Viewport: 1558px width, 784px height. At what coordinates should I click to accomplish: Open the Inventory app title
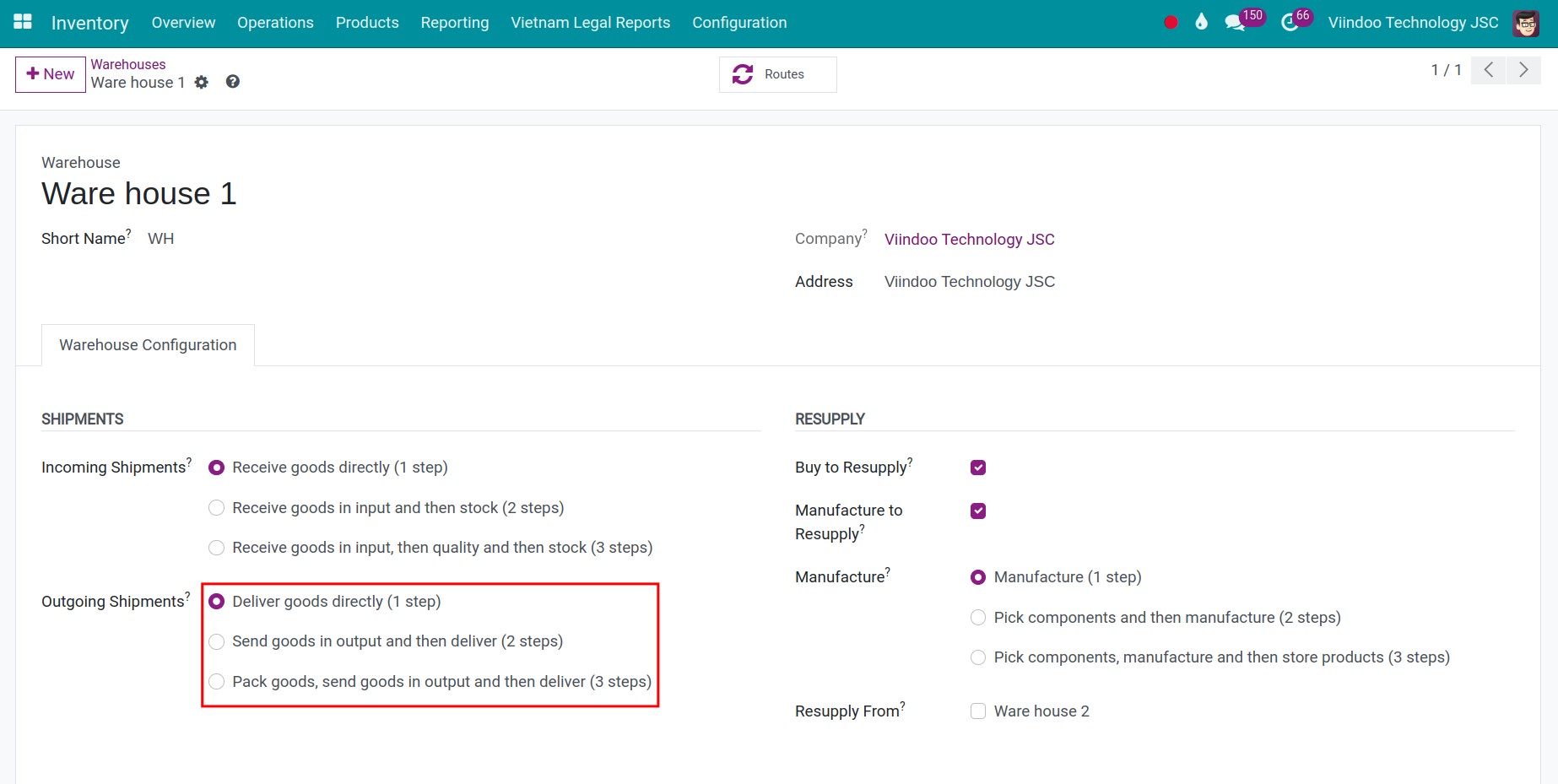click(x=90, y=23)
